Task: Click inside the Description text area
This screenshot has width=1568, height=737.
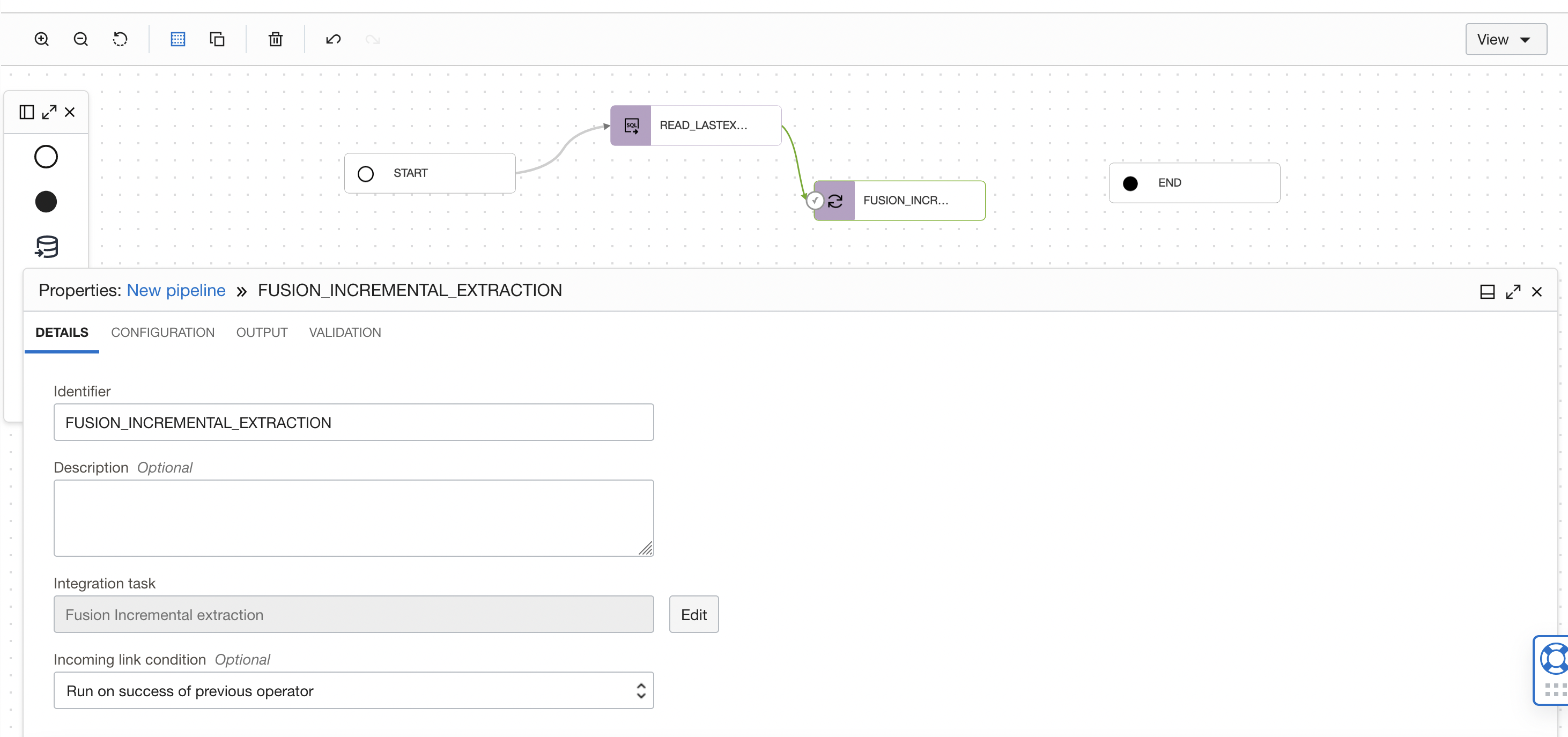Action: pos(353,518)
